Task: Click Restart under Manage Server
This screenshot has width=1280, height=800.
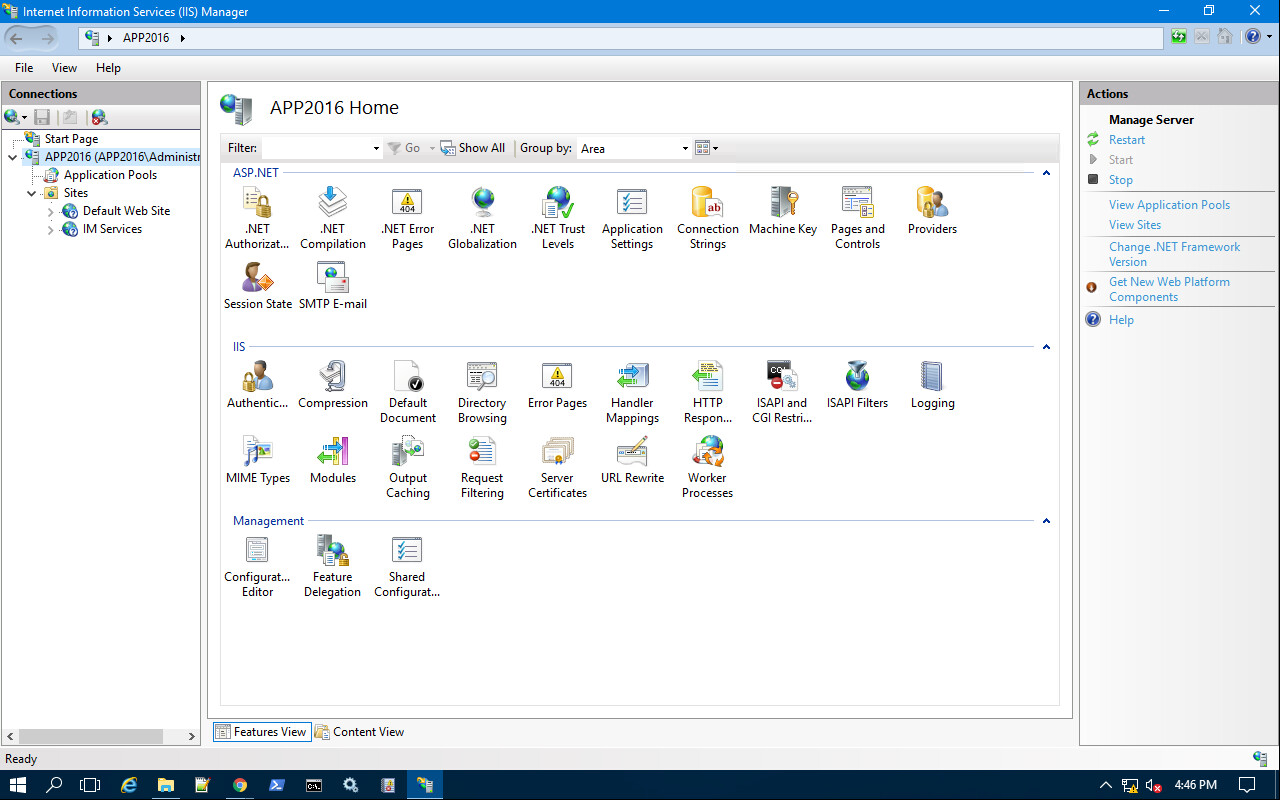Action: click(x=1126, y=140)
